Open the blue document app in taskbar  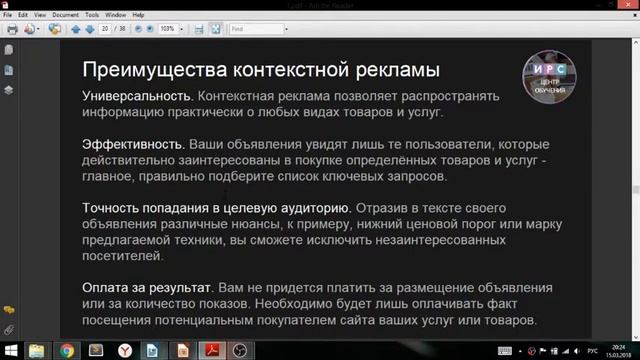pos(152,351)
